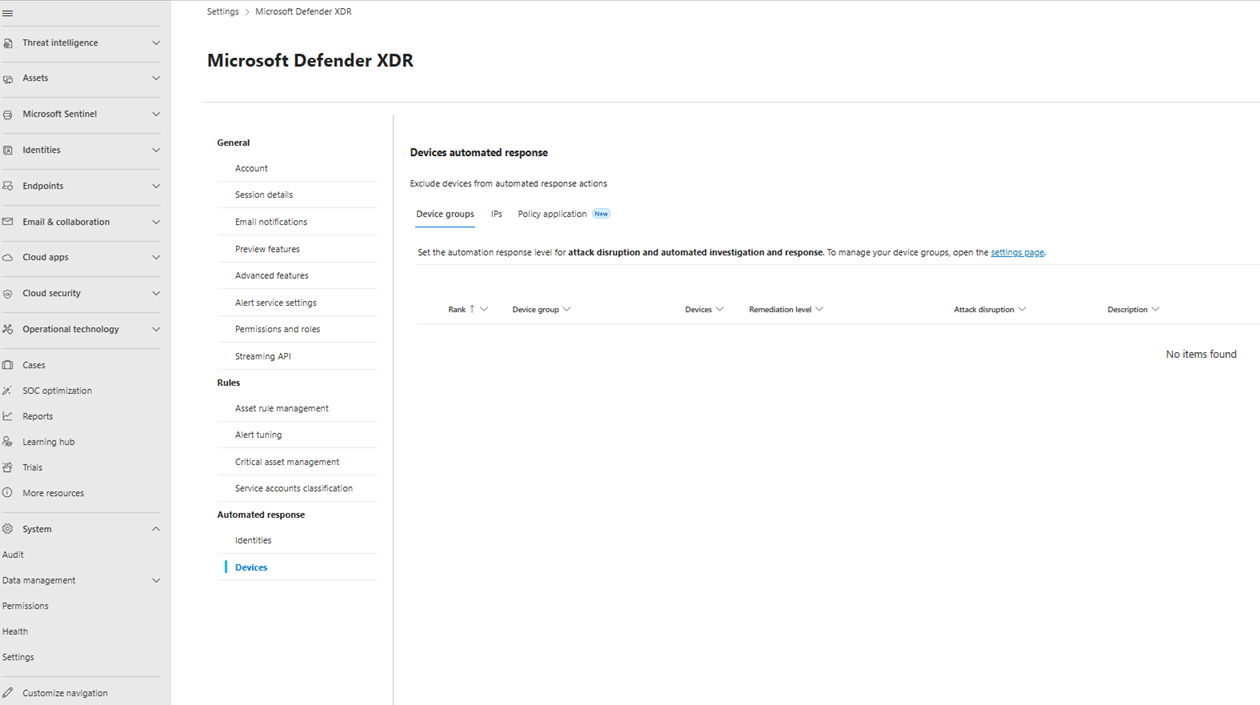Open Health under System
The image size is (1260, 705).
[15, 632]
